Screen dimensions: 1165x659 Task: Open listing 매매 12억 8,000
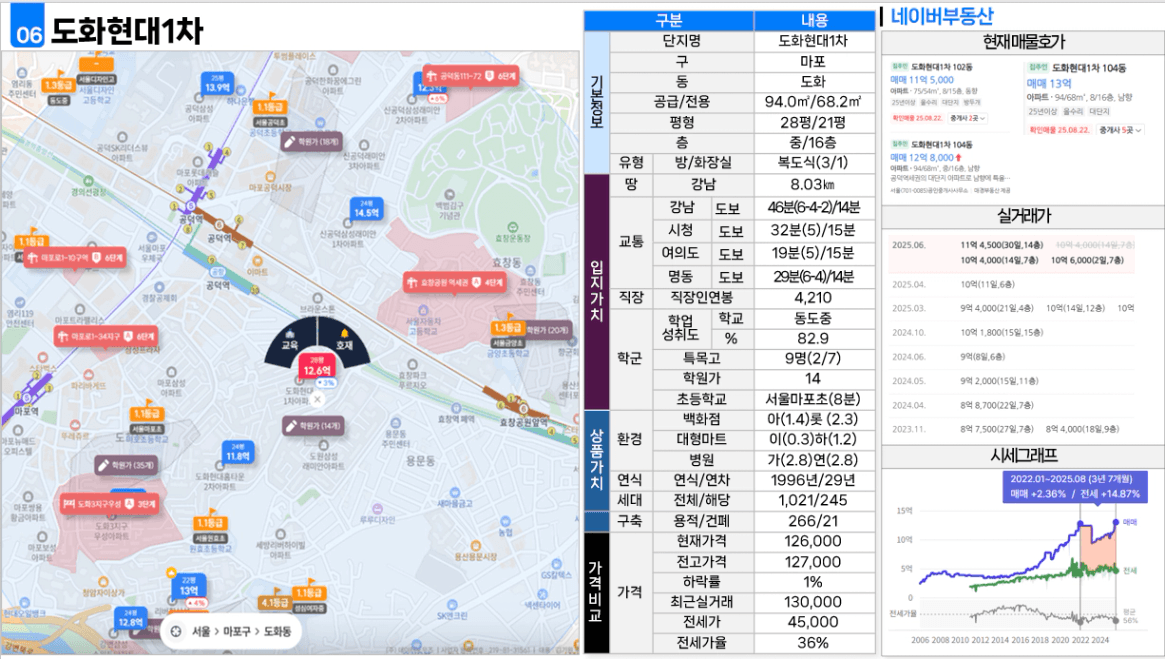(x=921, y=158)
